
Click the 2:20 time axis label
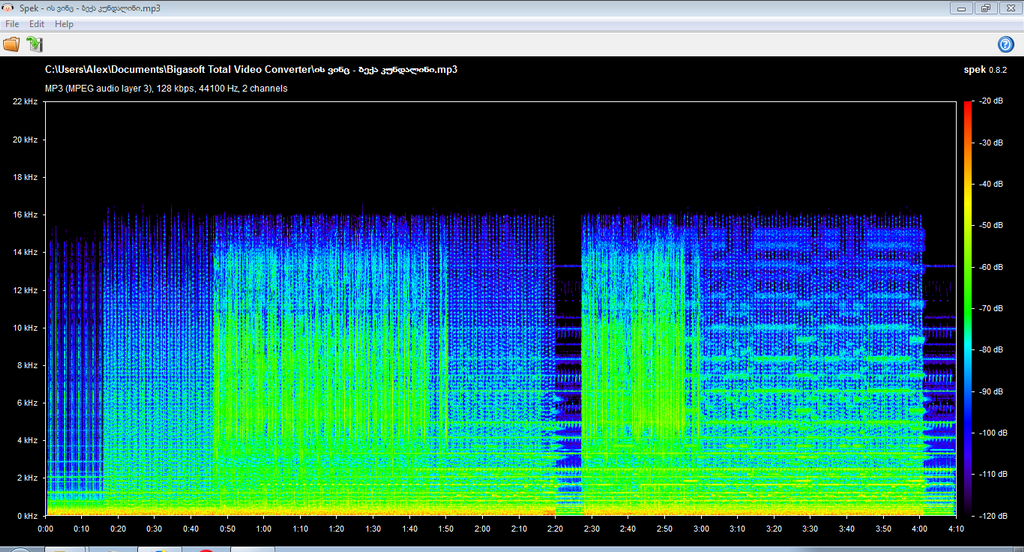(555, 529)
